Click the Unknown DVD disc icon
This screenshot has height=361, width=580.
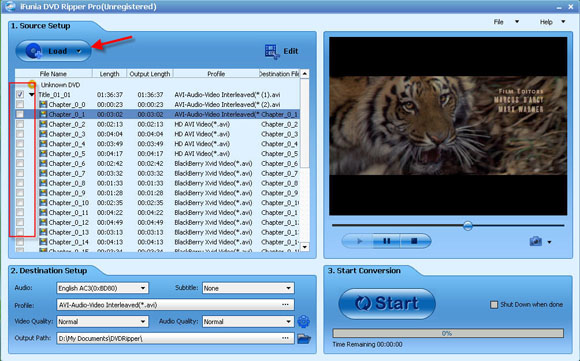click(x=33, y=85)
